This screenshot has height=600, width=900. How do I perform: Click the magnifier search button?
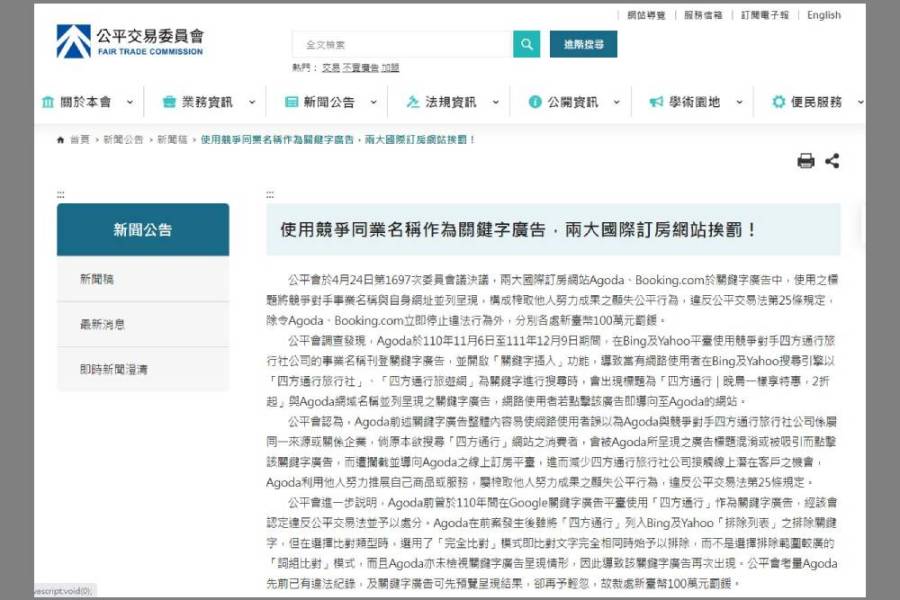tap(526, 44)
